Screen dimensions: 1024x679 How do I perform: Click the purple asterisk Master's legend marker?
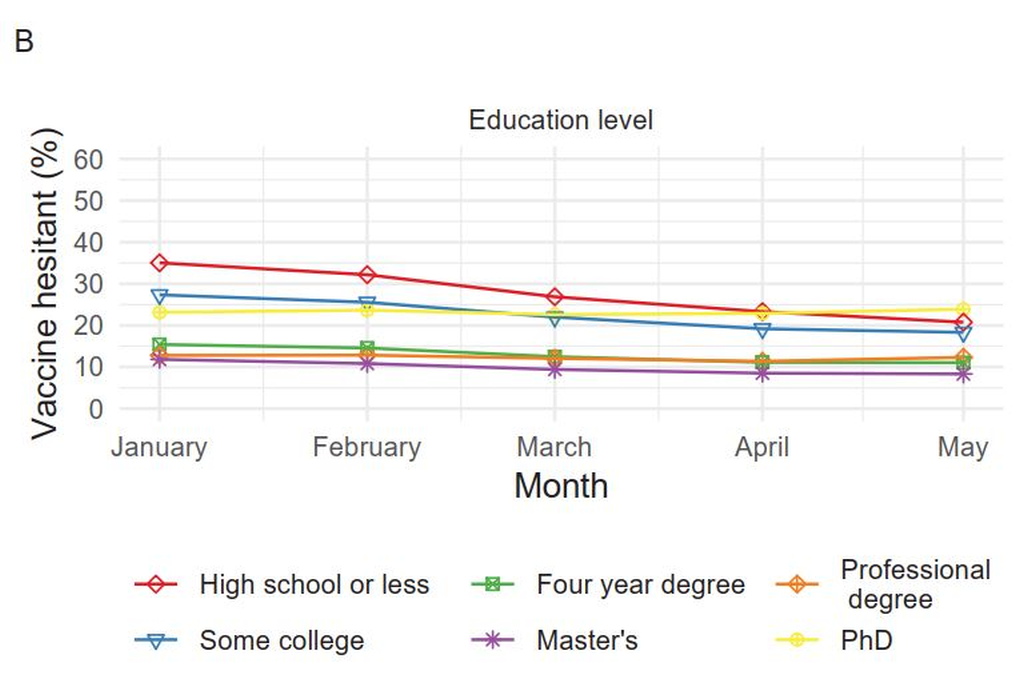coord(491,640)
